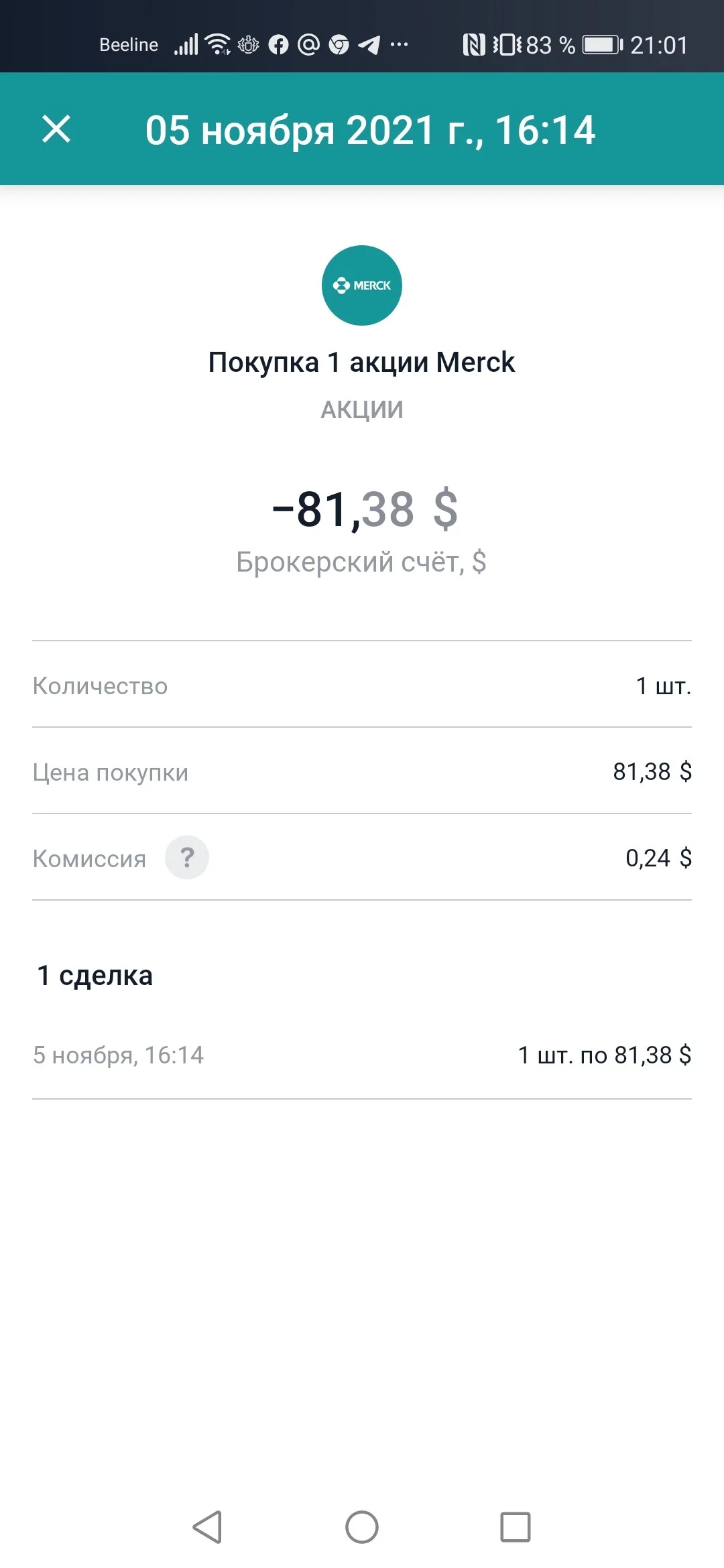Open the commission help question mark

[187, 857]
